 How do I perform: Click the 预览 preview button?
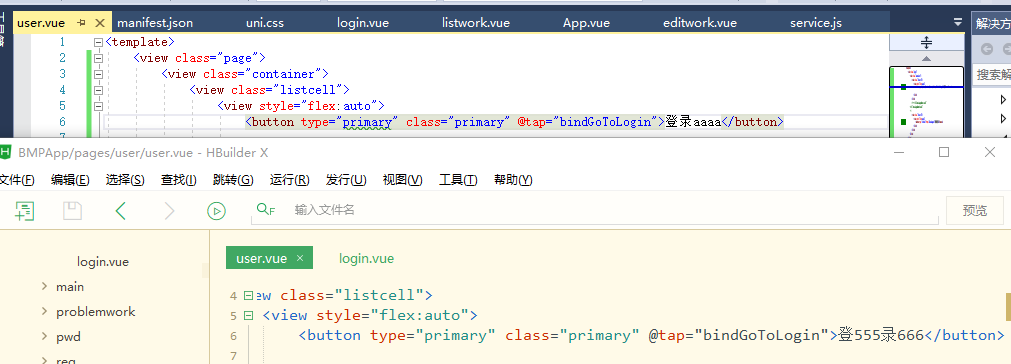pyautogui.click(x=975, y=211)
